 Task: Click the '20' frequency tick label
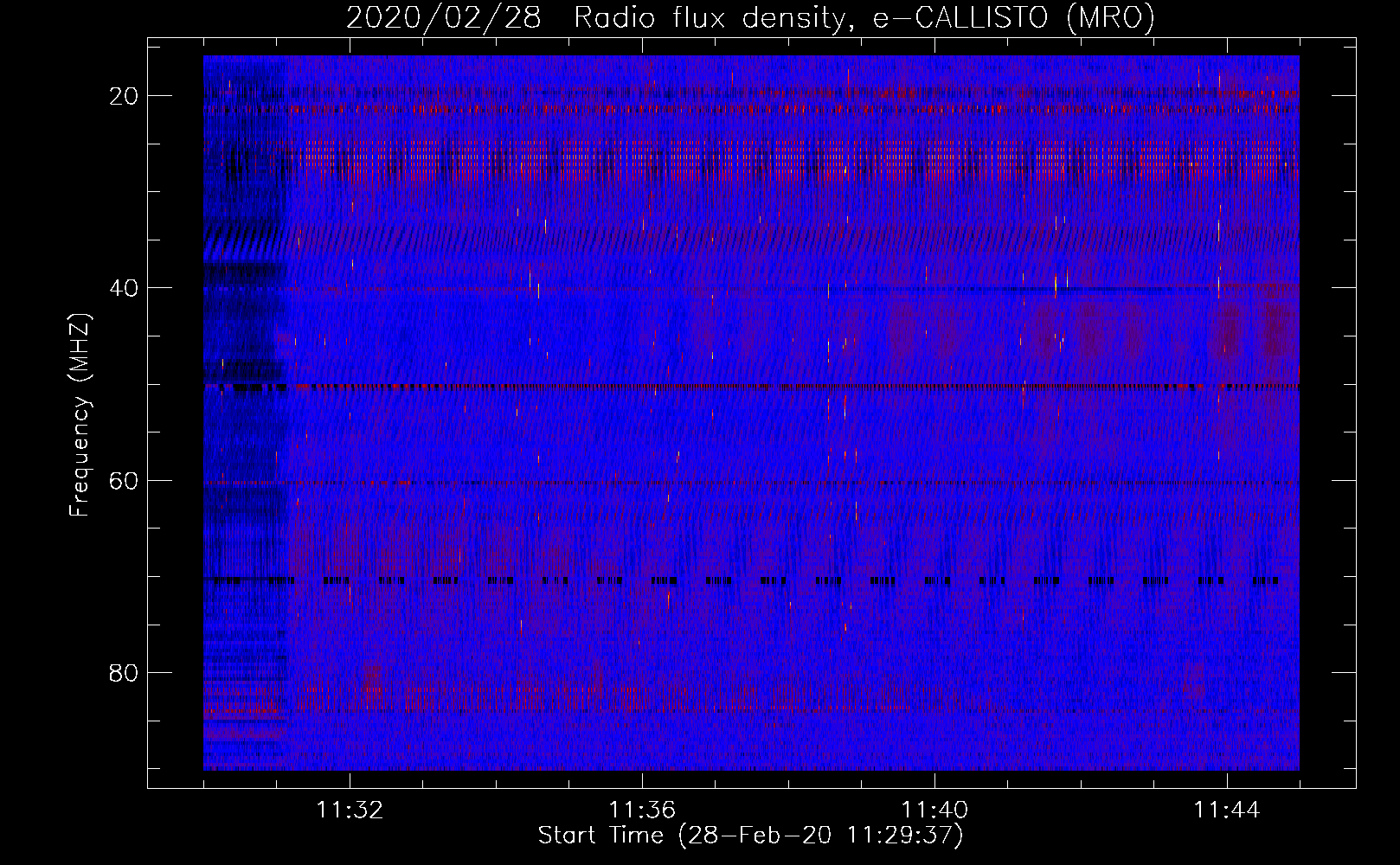pyautogui.click(x=124, y=96)
